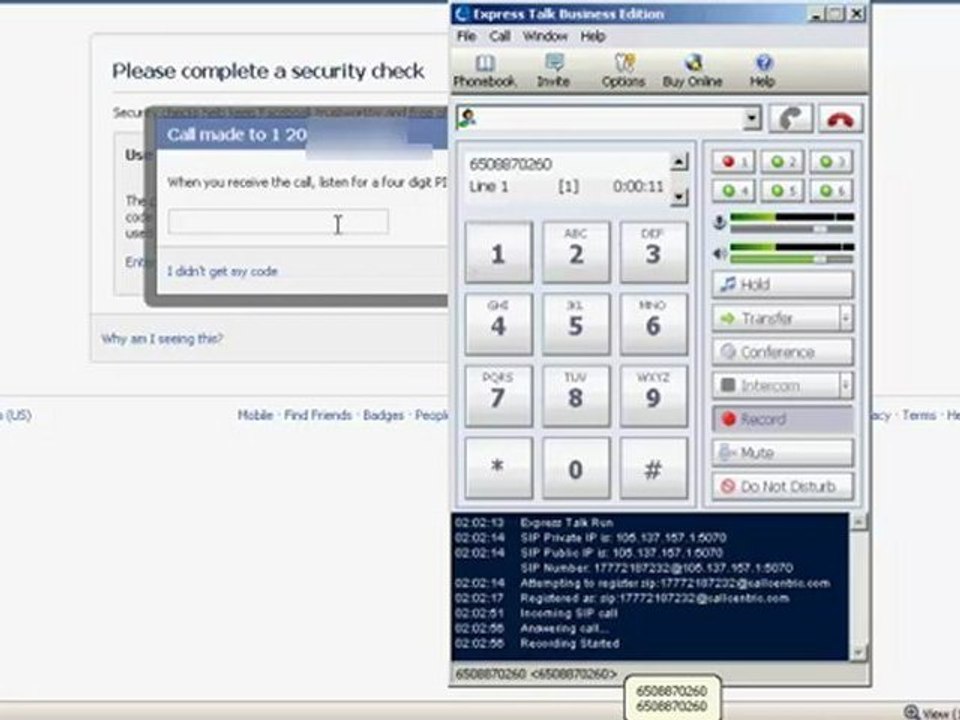960x720 pixels.
Task: Click the Intercom button
Action: (x=776, y=386)
